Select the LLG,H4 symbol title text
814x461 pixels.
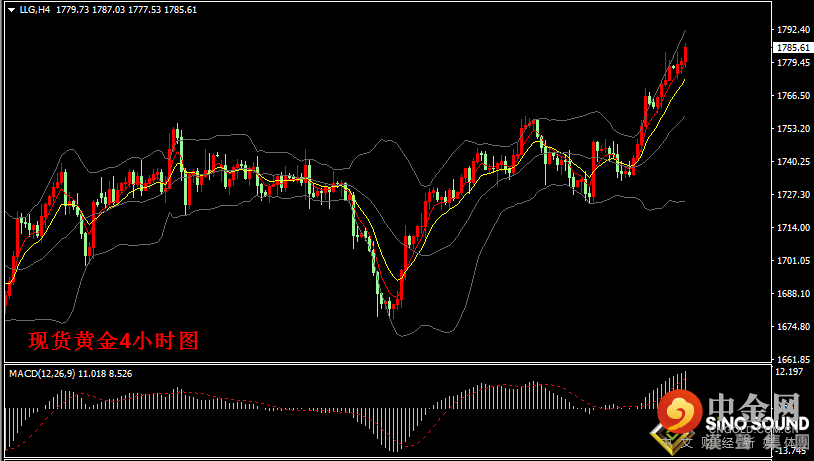(34, 10)
